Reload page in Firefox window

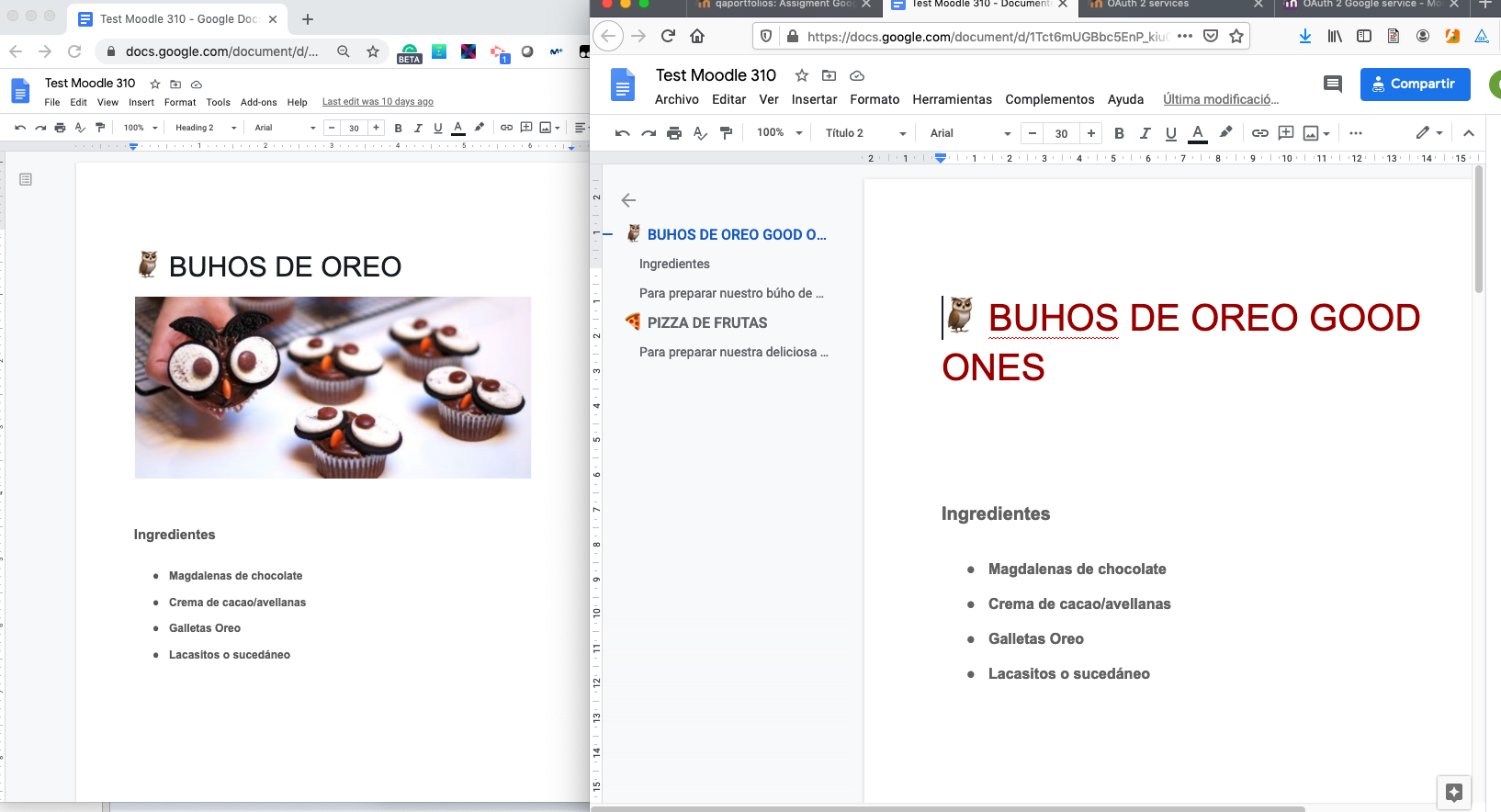[668, 36]
